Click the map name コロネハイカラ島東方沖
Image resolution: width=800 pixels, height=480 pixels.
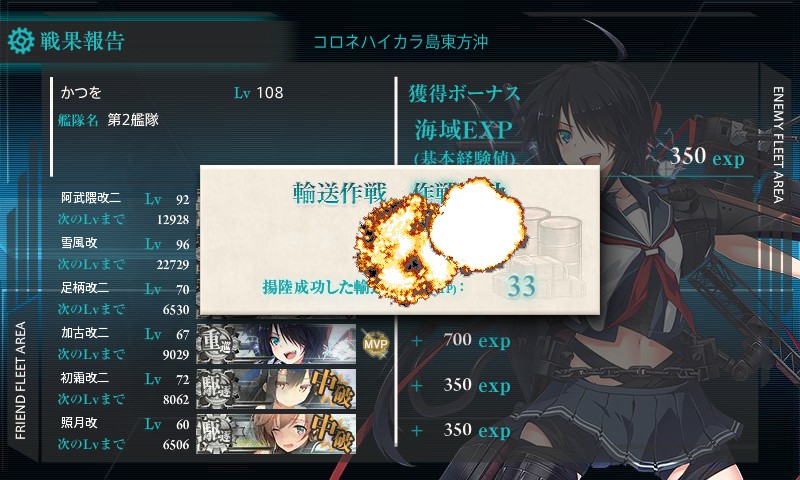pos(401,42)
